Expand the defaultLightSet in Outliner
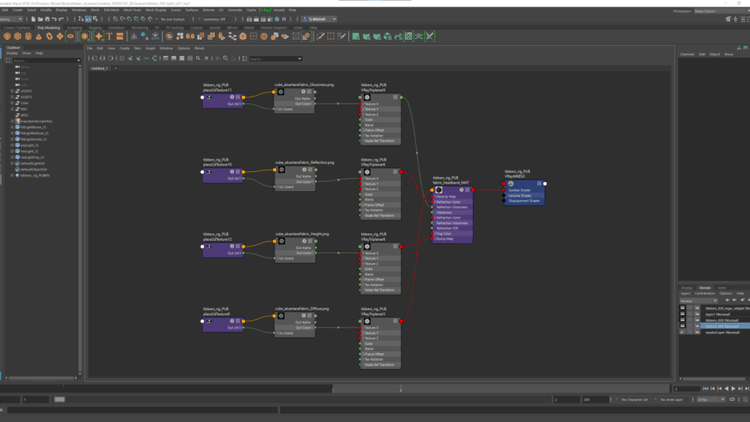This screenshot has width=750, height=422. coord(12,163)
